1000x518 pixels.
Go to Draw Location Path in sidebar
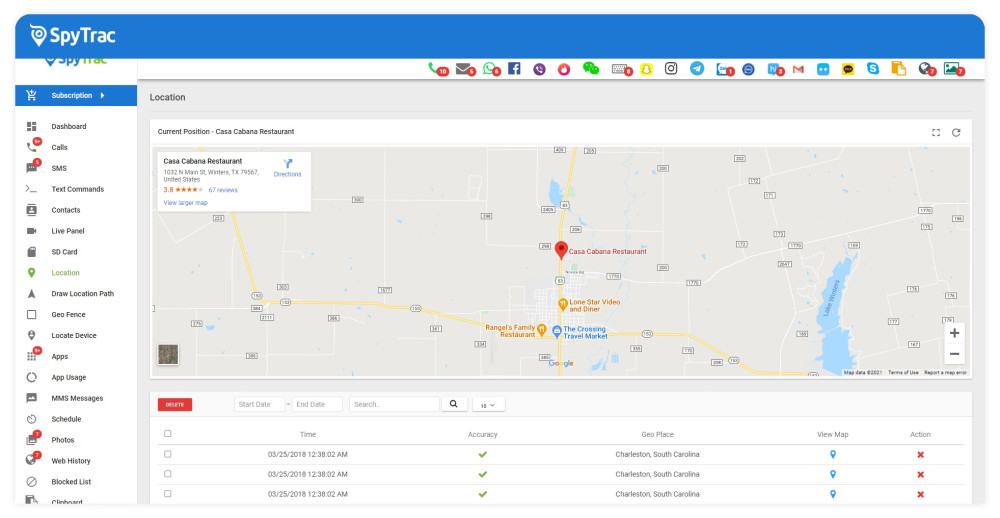[x=82, y=294]
